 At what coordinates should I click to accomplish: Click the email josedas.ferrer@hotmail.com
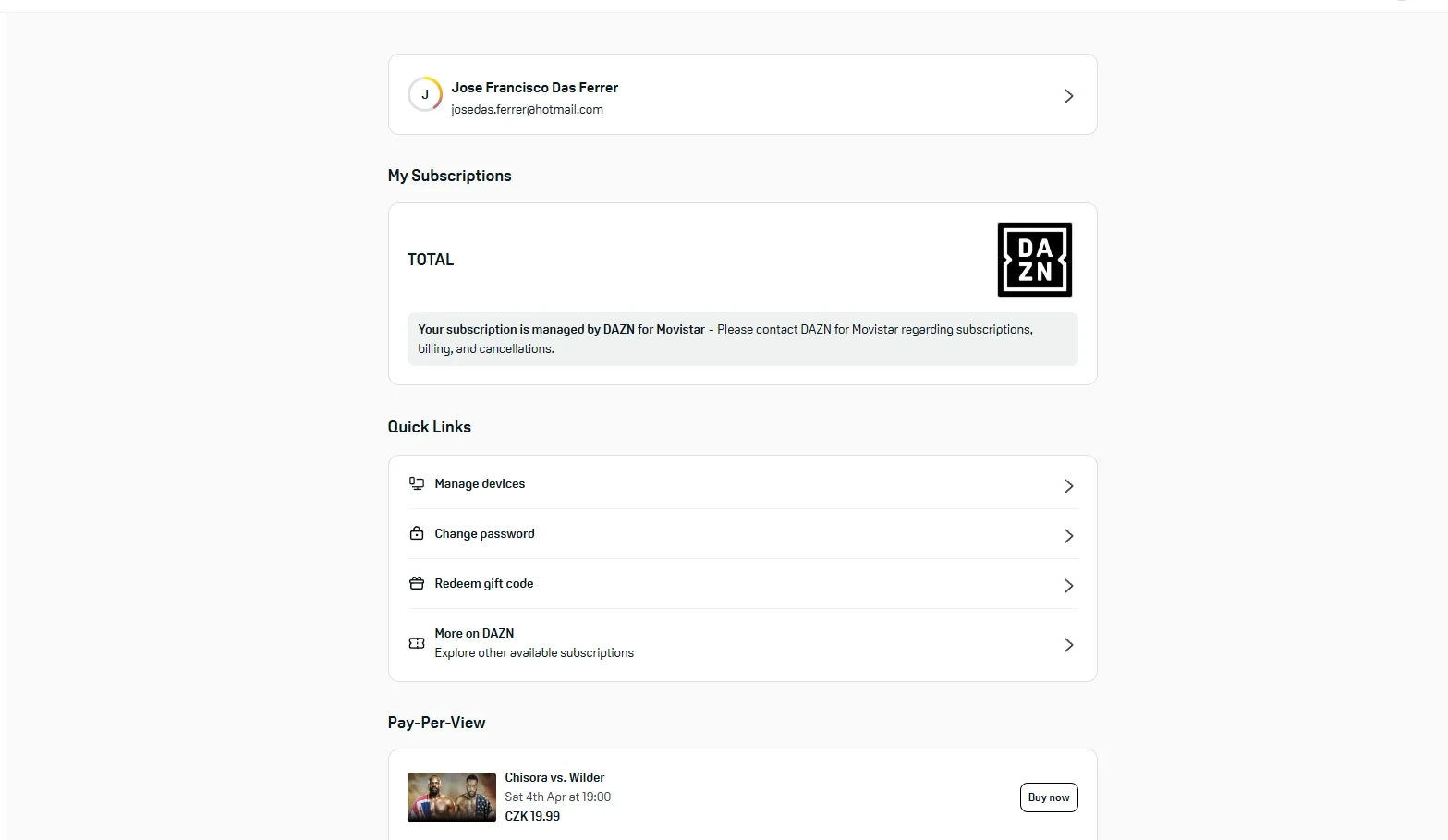point(527,109)
